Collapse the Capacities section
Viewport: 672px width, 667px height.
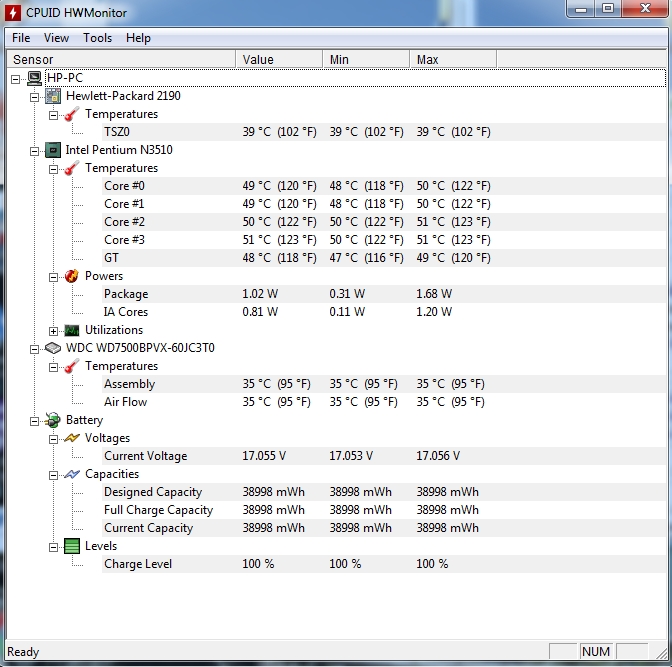[x=53, y=475]
